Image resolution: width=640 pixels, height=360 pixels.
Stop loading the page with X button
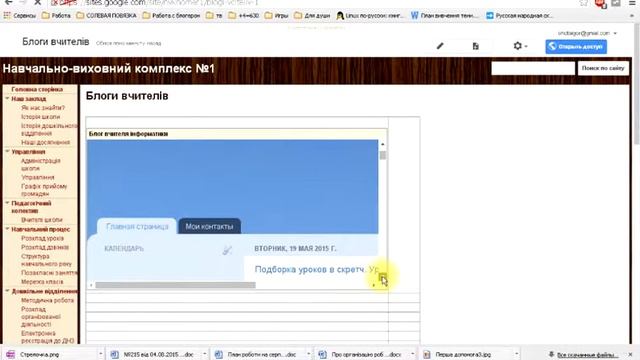coord(37,2)
